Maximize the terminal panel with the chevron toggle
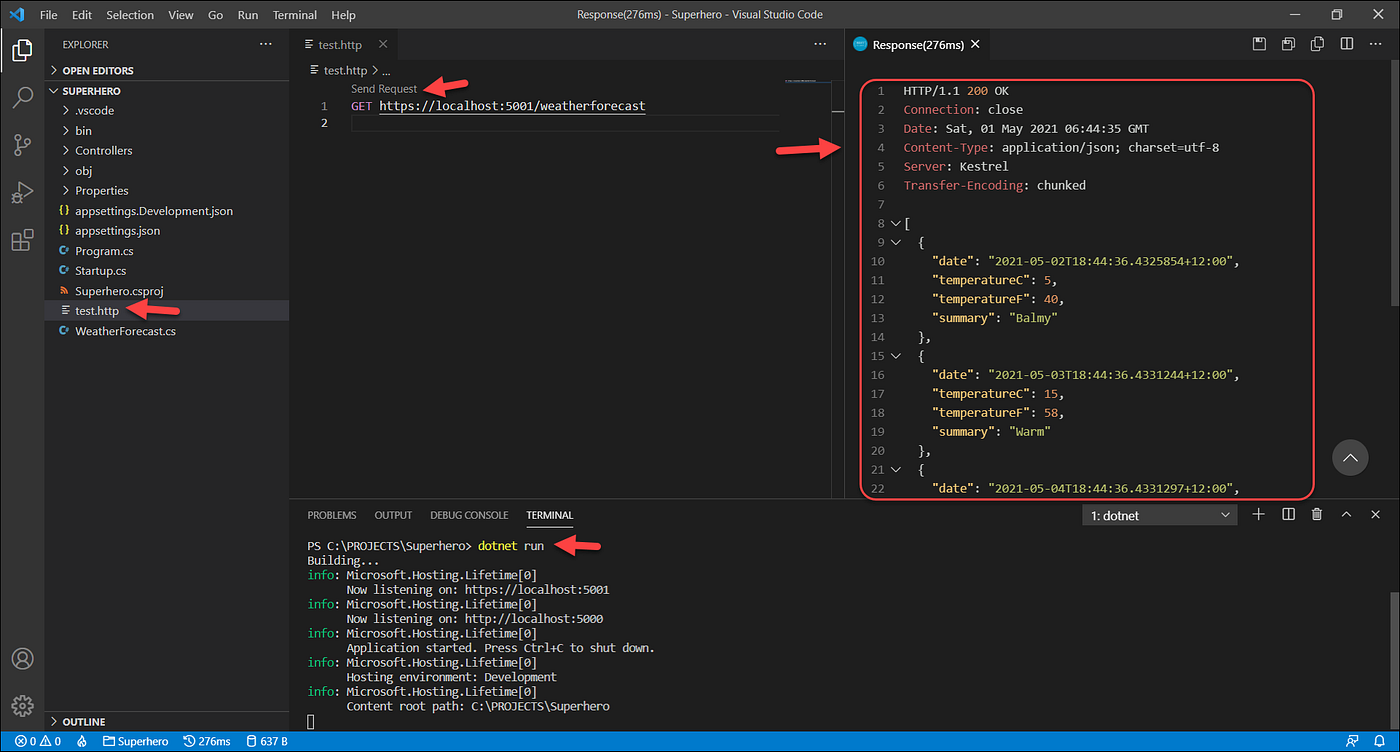The width and height of the screenshot is (1400, 752). click(x=1346, y=513)
